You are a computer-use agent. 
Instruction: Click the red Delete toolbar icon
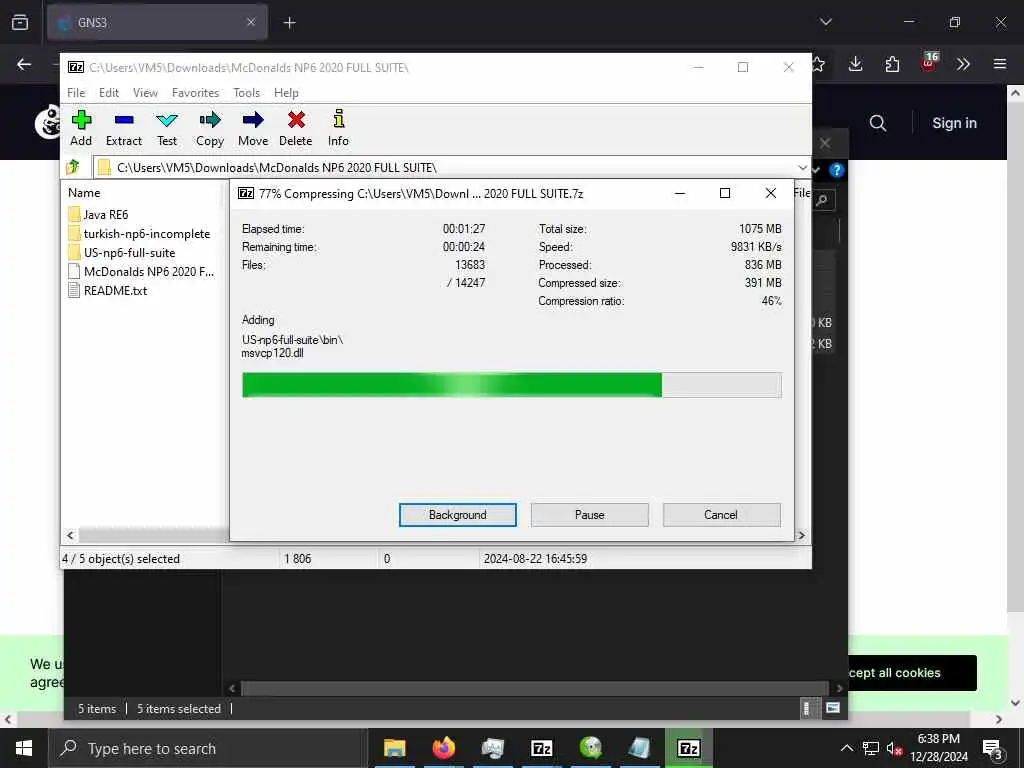click(x=296, y=128)
